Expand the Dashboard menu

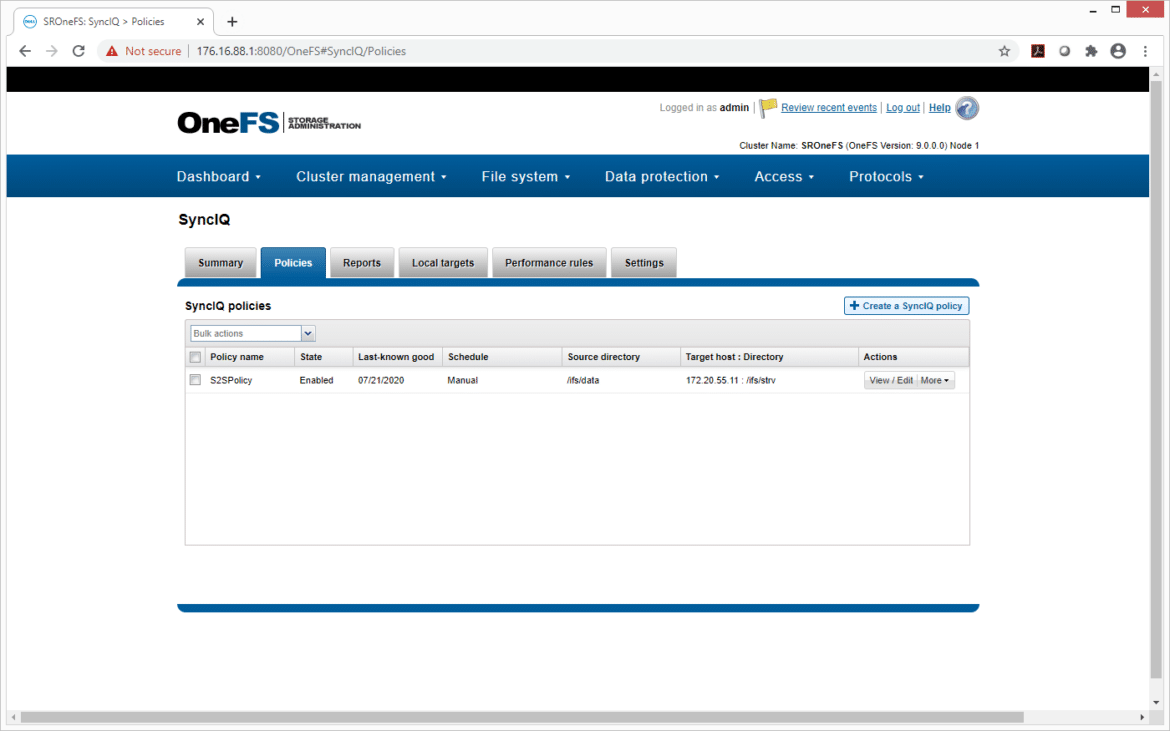point(219,177)
